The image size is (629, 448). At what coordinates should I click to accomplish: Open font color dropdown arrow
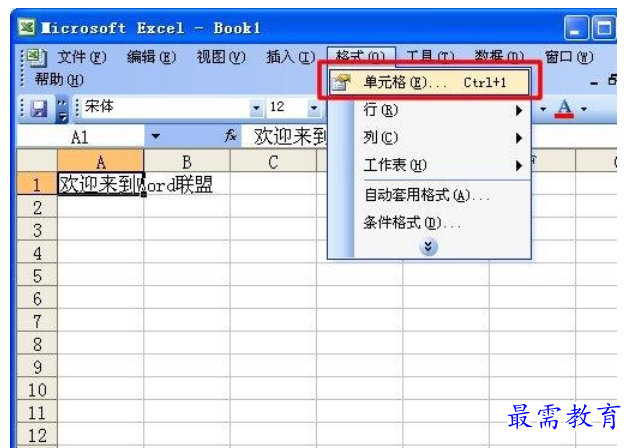(584, 109)
